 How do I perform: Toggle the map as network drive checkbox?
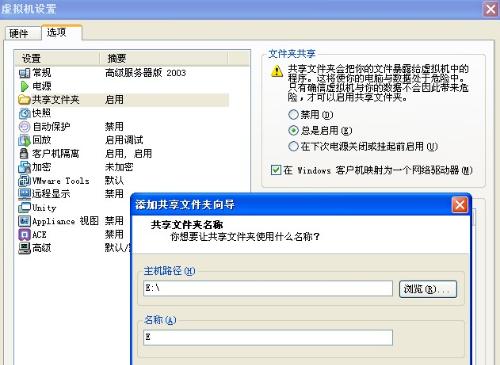coord(276,170)
